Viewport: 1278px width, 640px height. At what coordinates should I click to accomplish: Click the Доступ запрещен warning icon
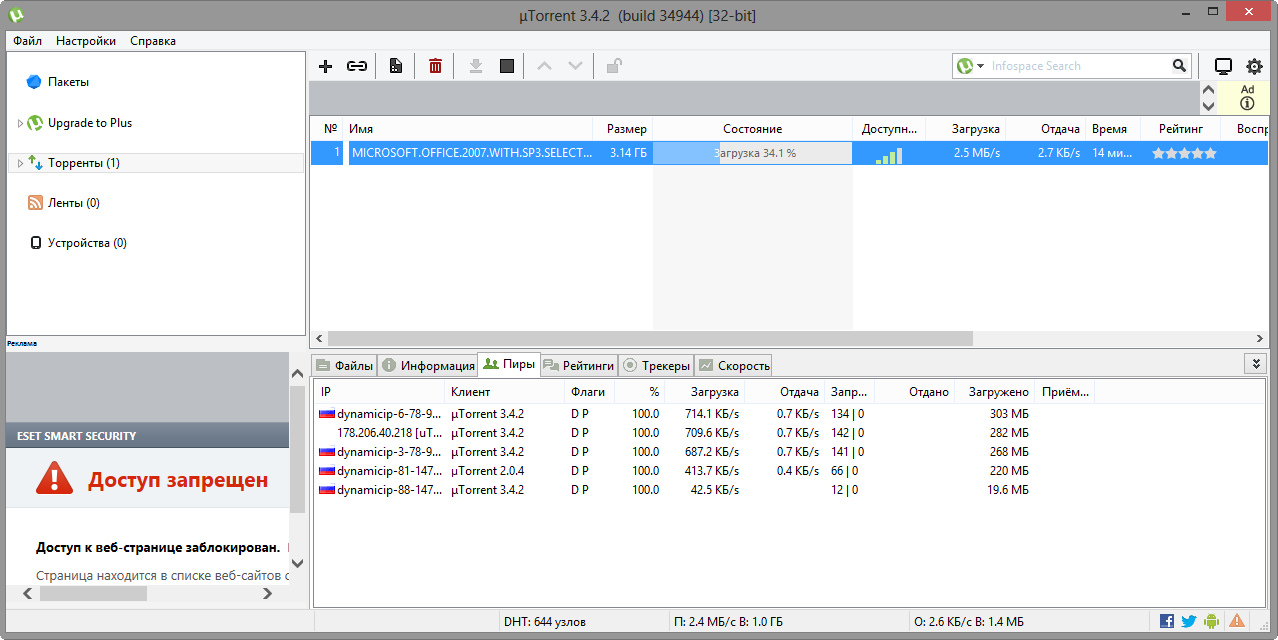tap(54, 479)
